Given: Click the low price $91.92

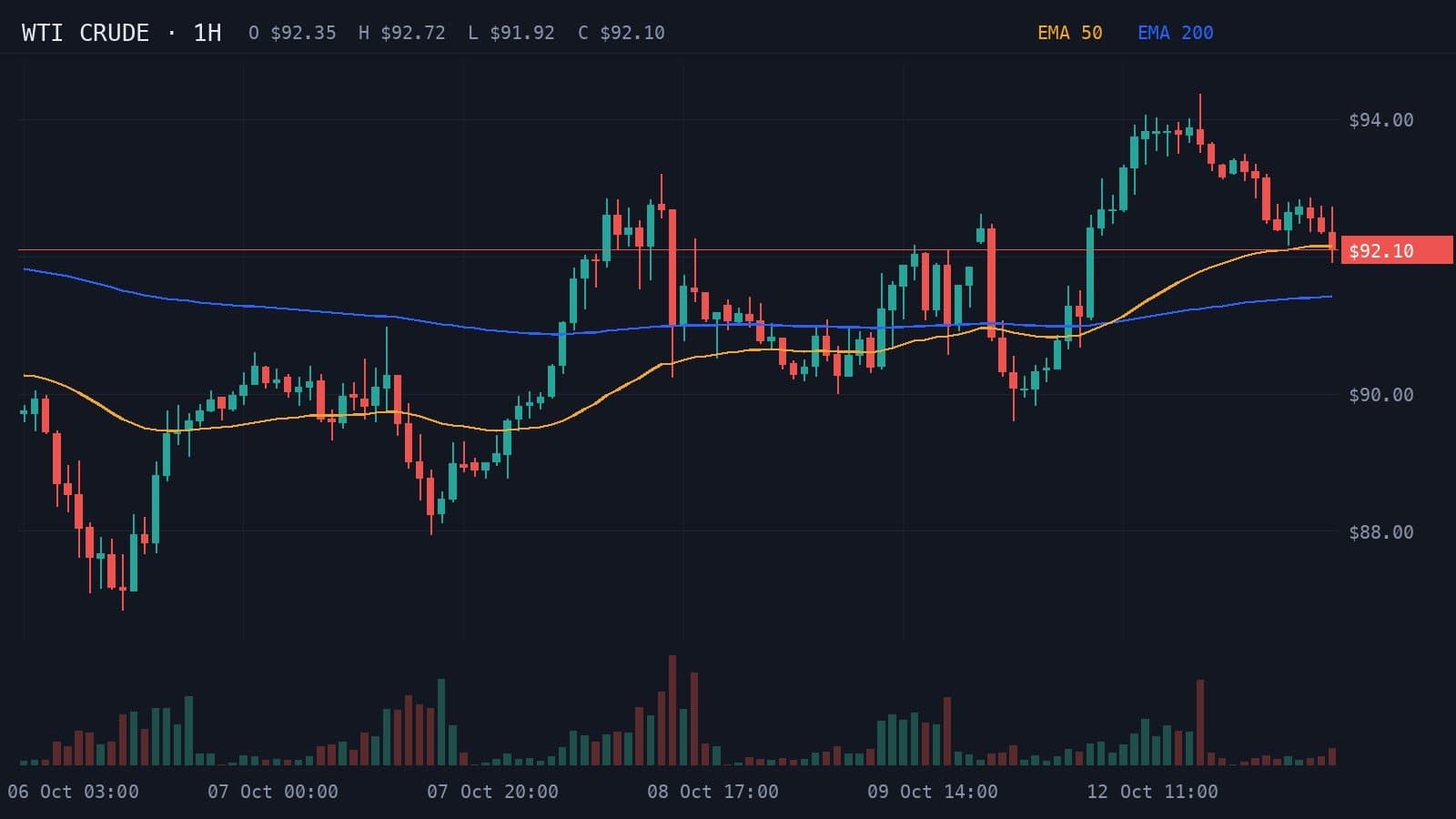Looking at the screenshot, I should (x=522, y=33).
